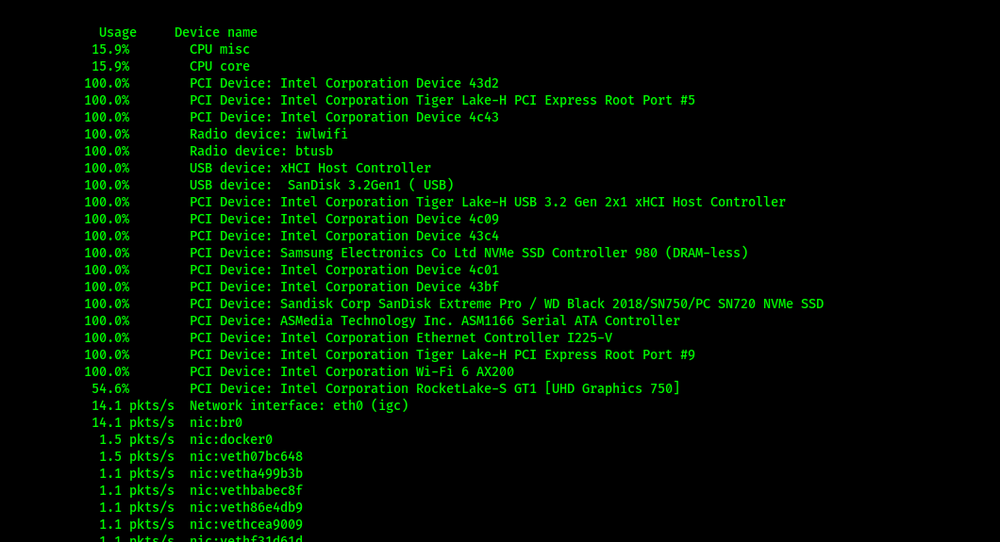Select the CPU misc row

170,50
